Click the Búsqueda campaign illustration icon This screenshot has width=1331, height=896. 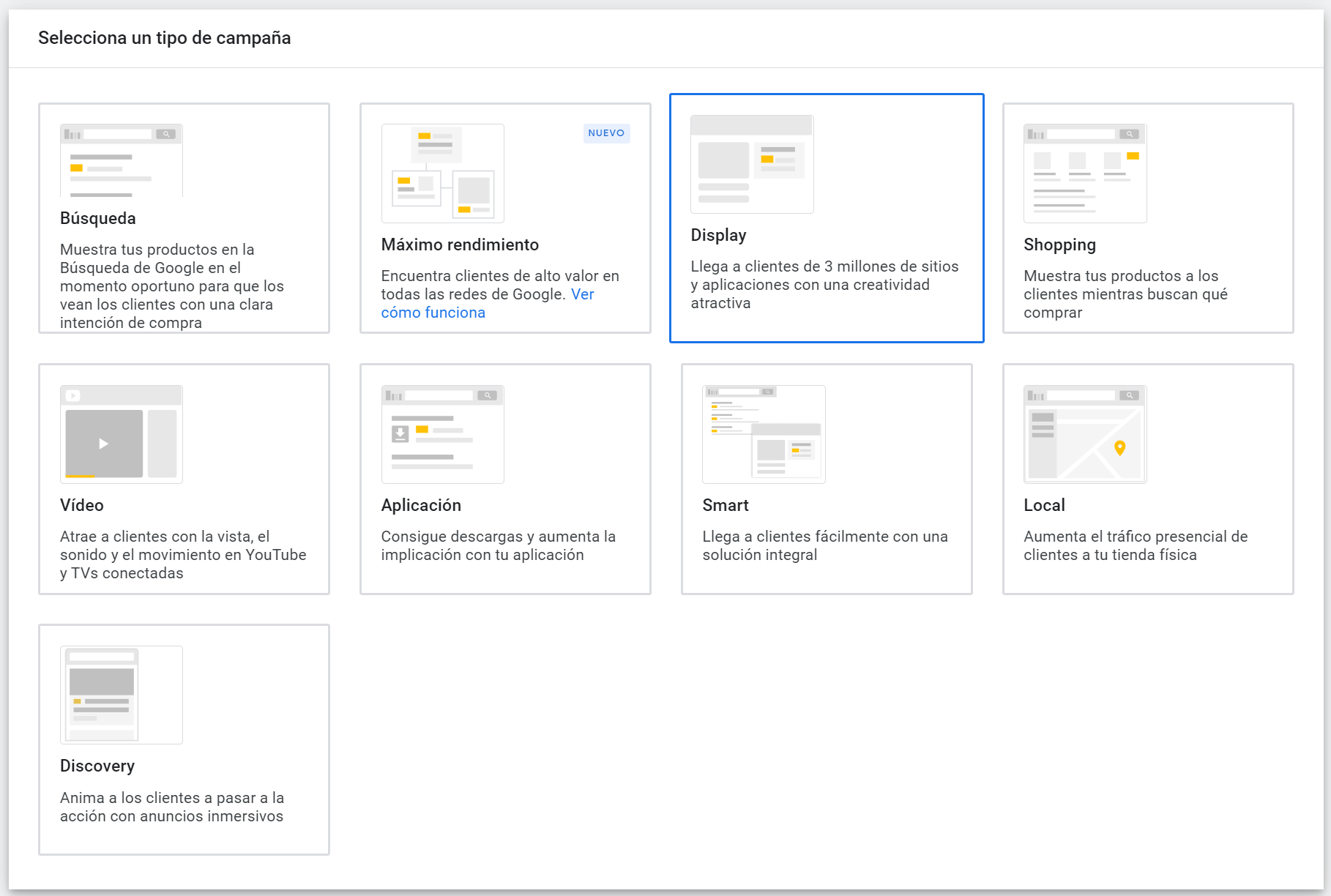point(122,160)
